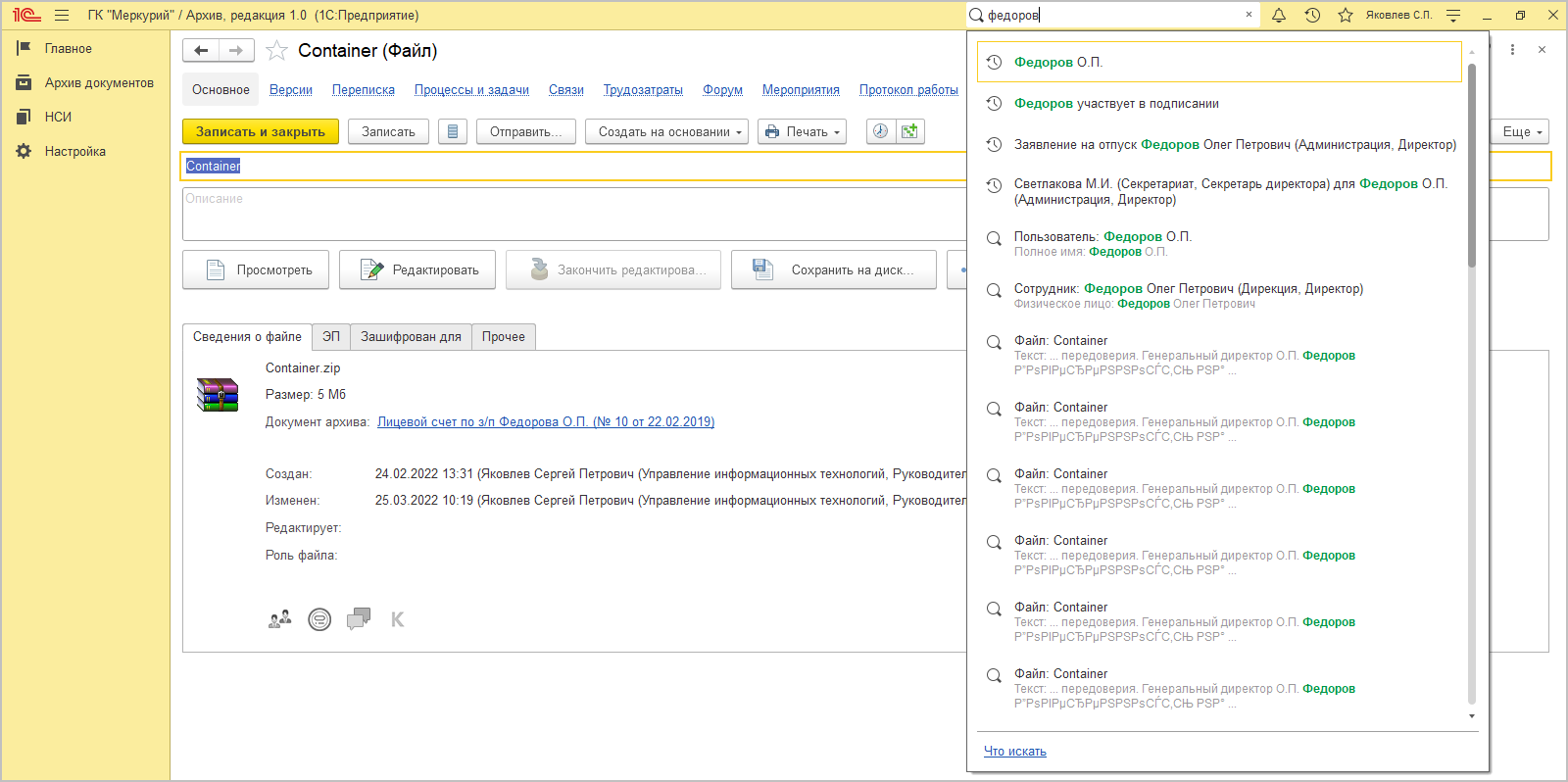The width and height of the screenshot is (1568, 782).
Task: Switch to the Версии tab
Action: [291, 89]
